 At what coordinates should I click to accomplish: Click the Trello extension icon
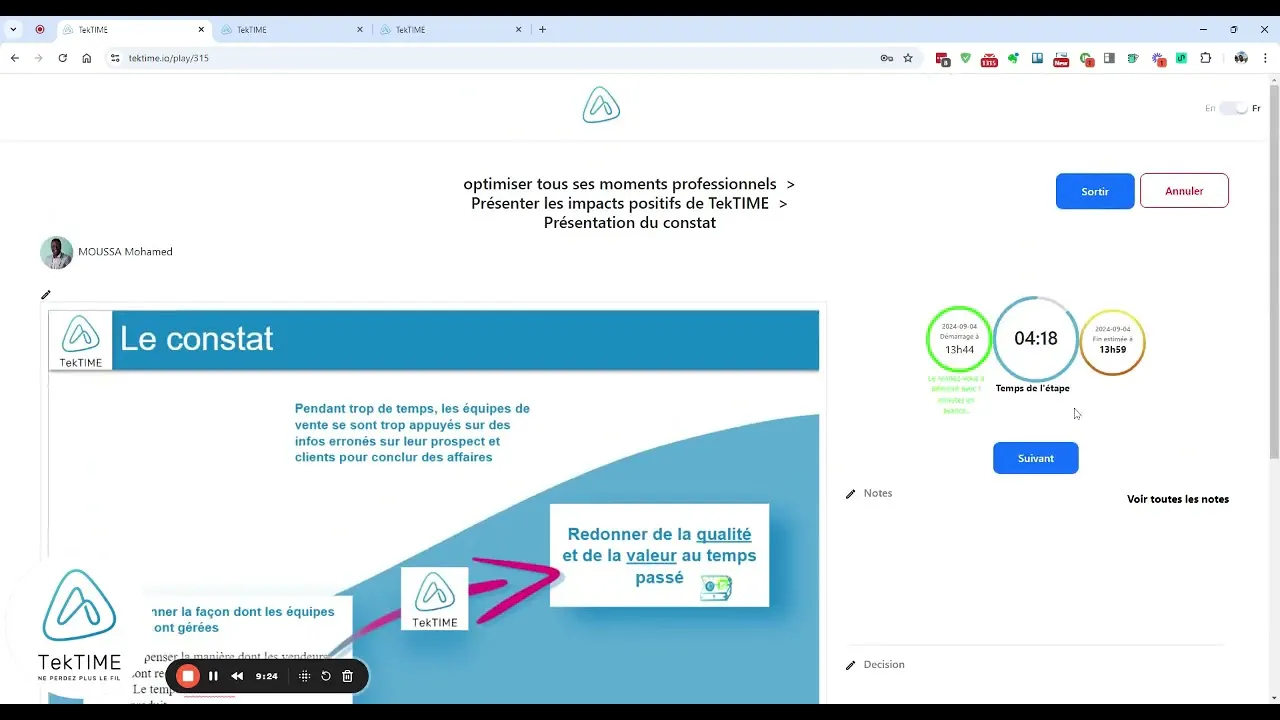click(1037, 58)
